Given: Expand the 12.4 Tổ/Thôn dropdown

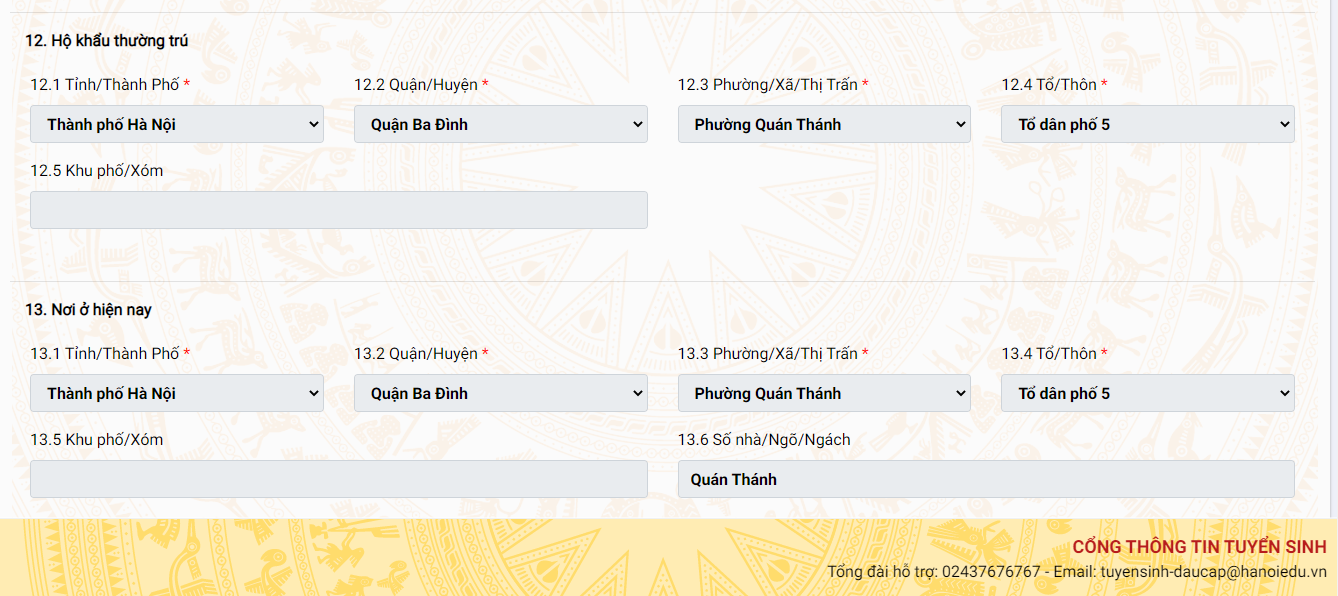Looking at the screenshot, I should point(1148,124).
